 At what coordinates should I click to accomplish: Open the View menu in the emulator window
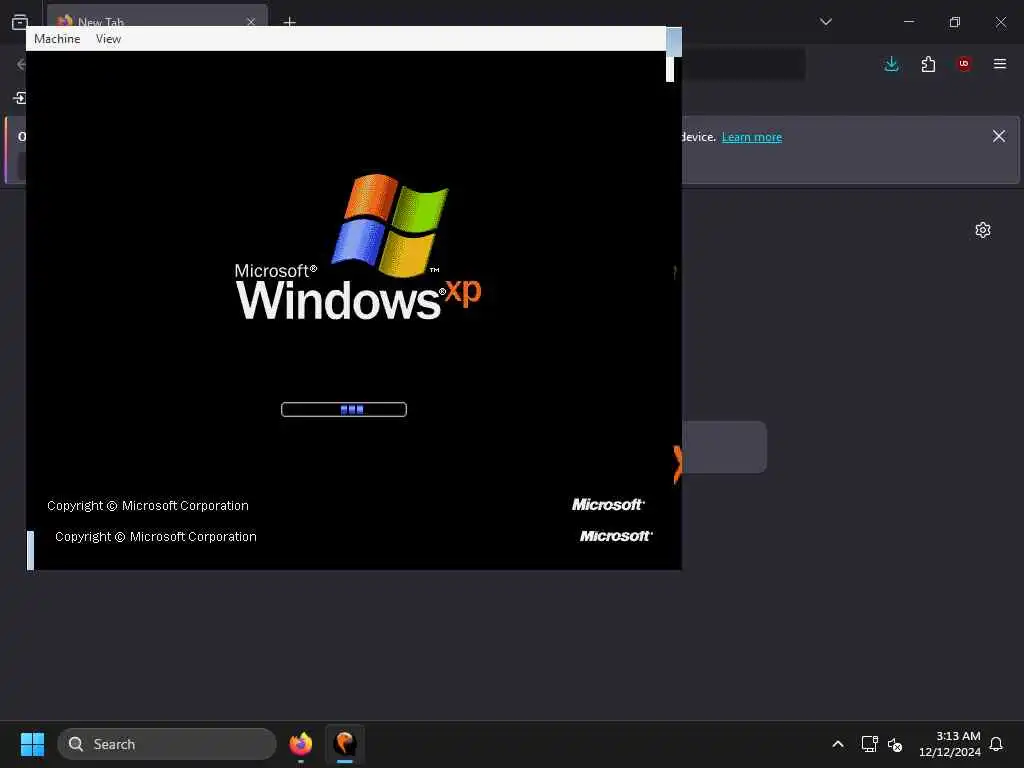tap(108, 39)
